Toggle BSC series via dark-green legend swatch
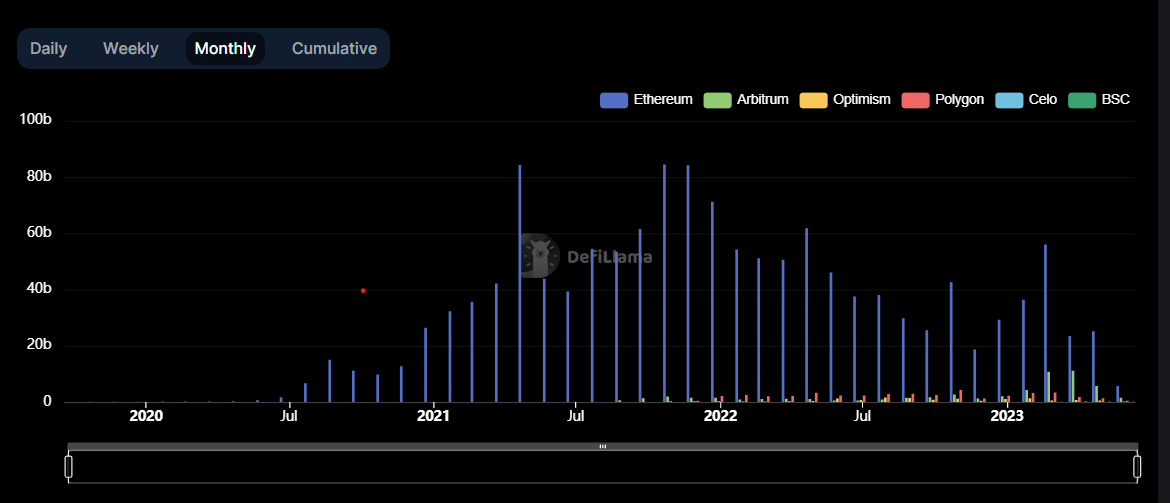The height and width of the screenshot is (503, 1170). coord(1082,99)
